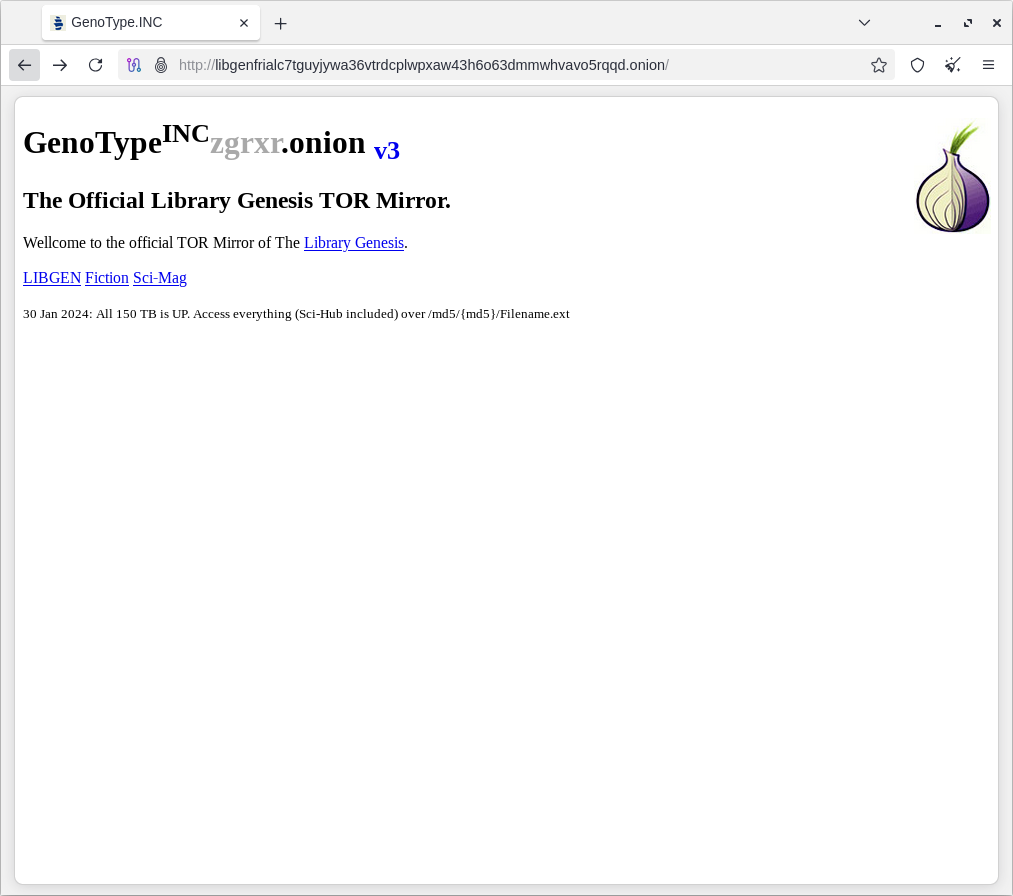Click the forward navigation arrow
This screenshot has height=896, width=1013.
(60, 65)
